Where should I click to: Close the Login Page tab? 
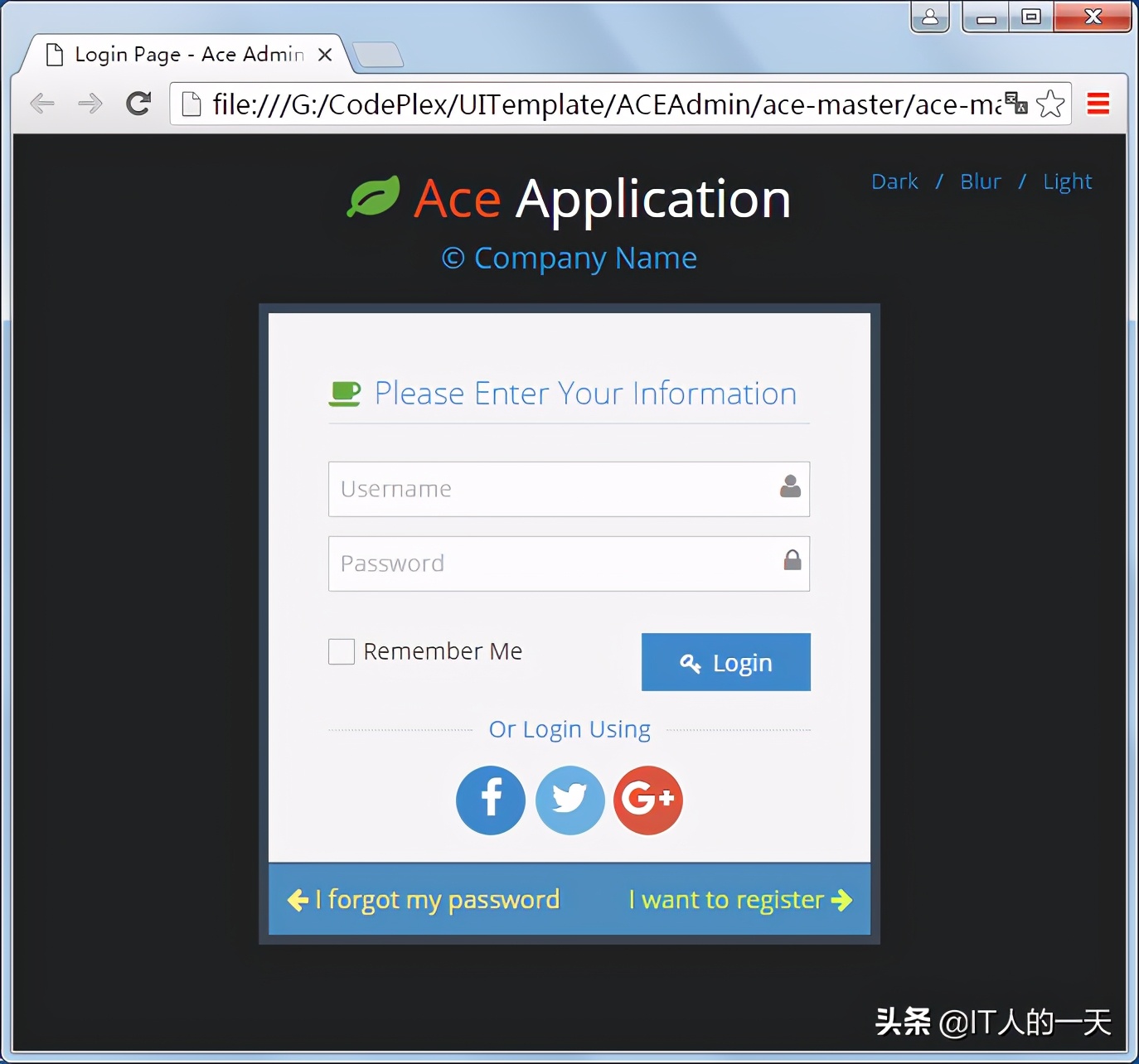(x=325, y=55)
